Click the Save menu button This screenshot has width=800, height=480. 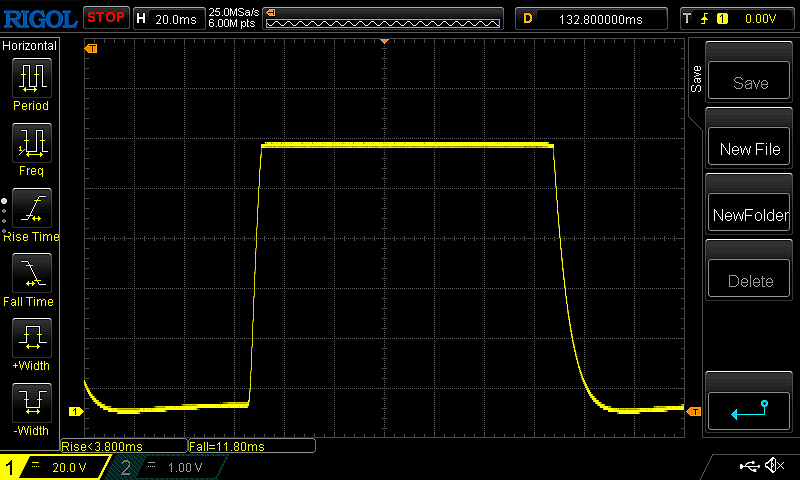[749, 81]
